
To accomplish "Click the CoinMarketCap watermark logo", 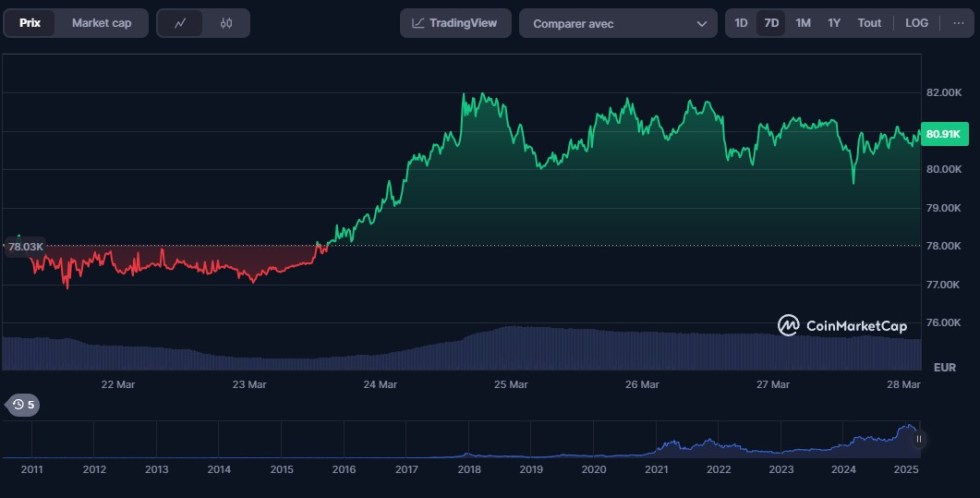I will [x=842, y=325].
